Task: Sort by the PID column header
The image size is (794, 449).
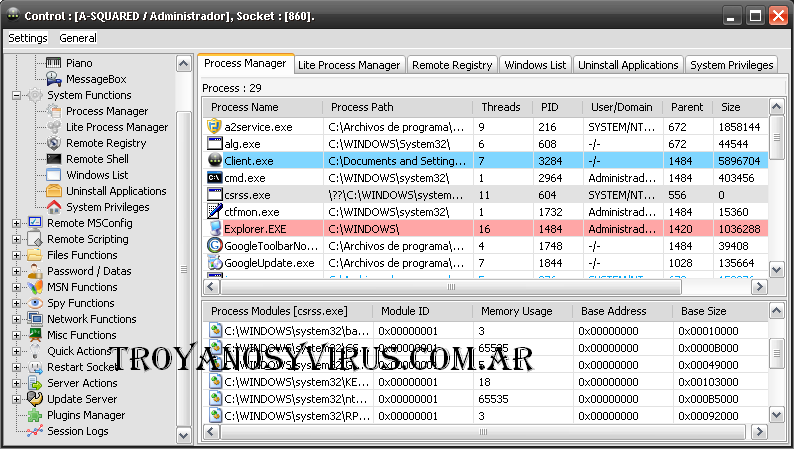Action: (557, 107)
